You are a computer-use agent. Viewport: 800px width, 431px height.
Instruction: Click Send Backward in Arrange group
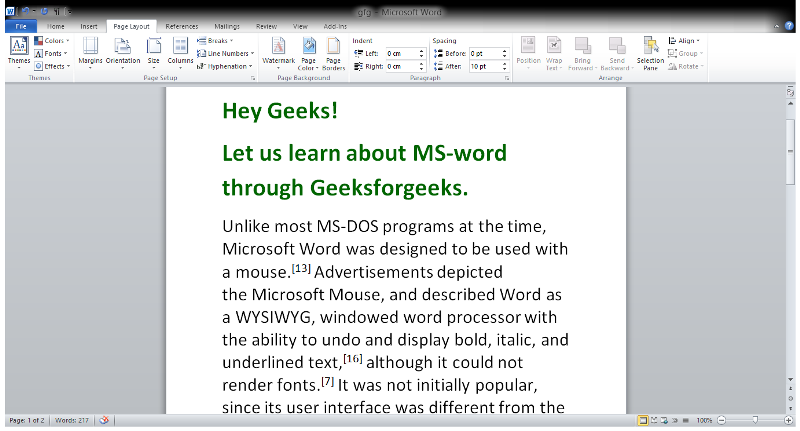coord(617,53)
